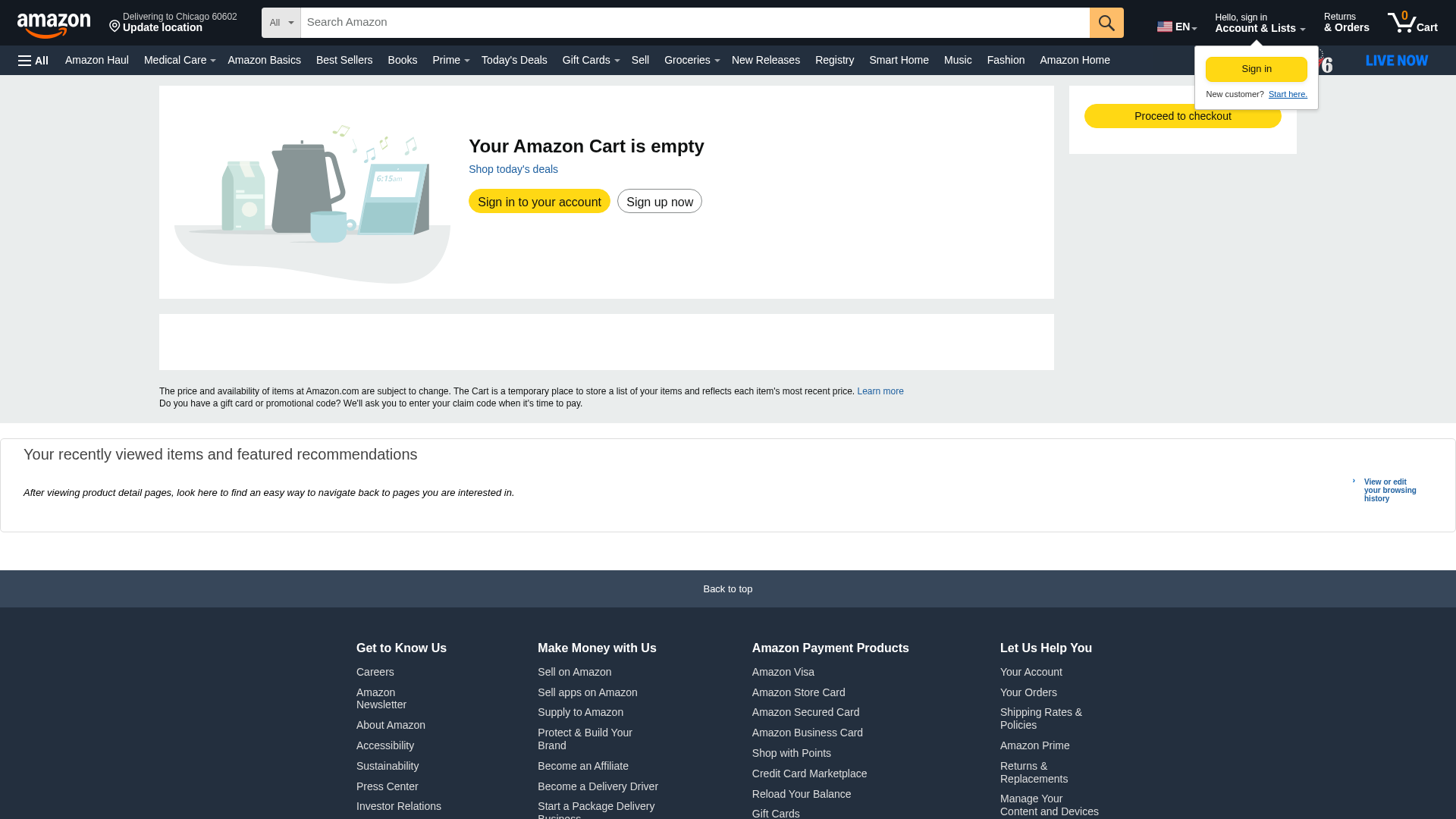Open Reload Your Balance
Image resolution: width=1456 pixels, height=819 pixels.
coord(802,794)
